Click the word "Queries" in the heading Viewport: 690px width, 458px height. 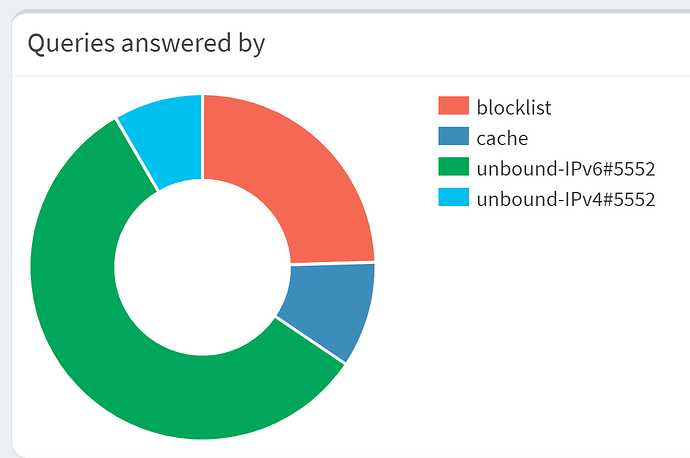click(x=62, y=43)
